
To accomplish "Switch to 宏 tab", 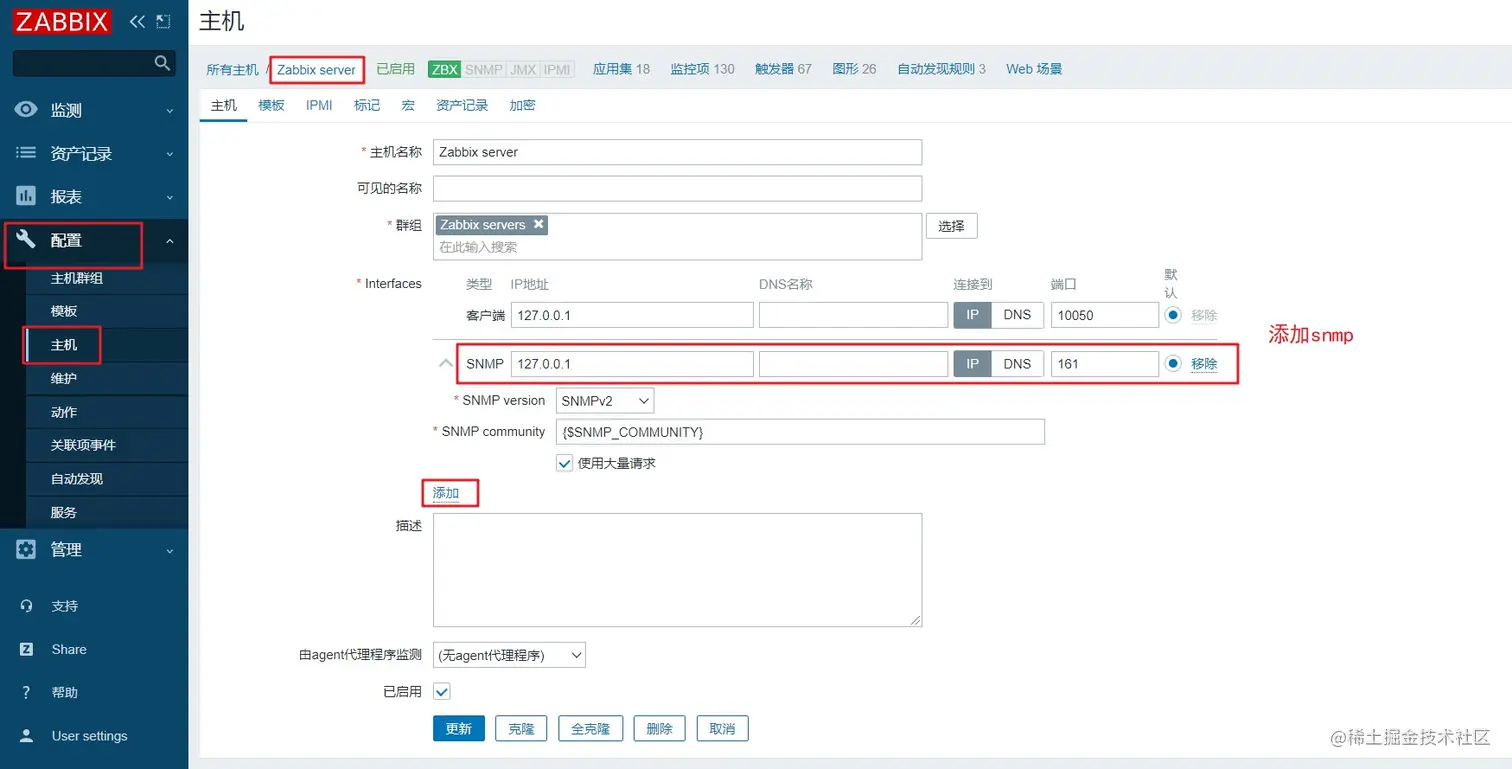I will [408, 105].
